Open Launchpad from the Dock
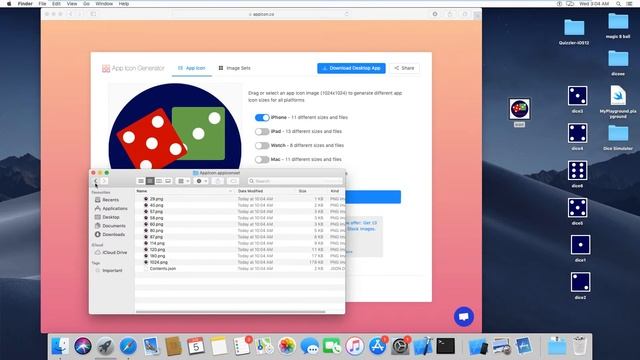 coord(105,346)
